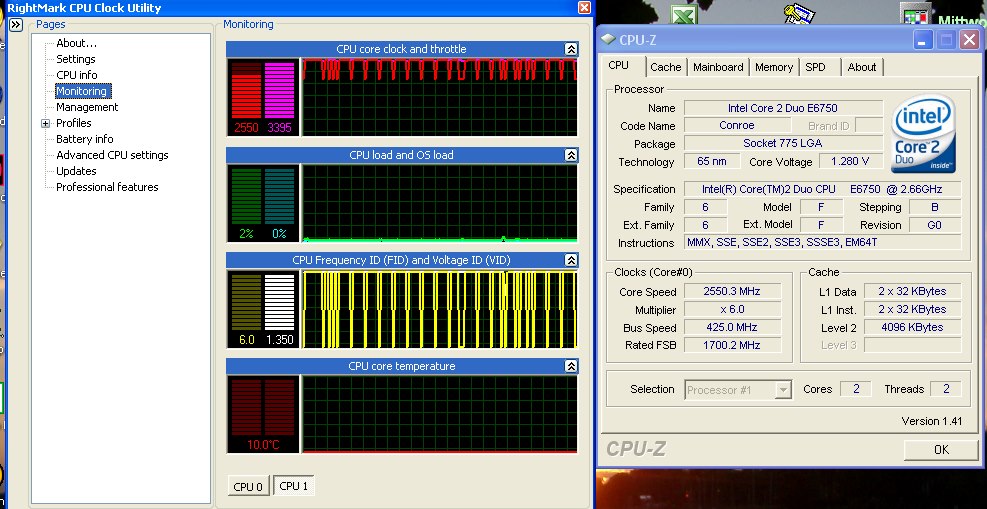Select the CPU tab in CPU-Z
Screen dimensions: 987x509
[618, 66]
